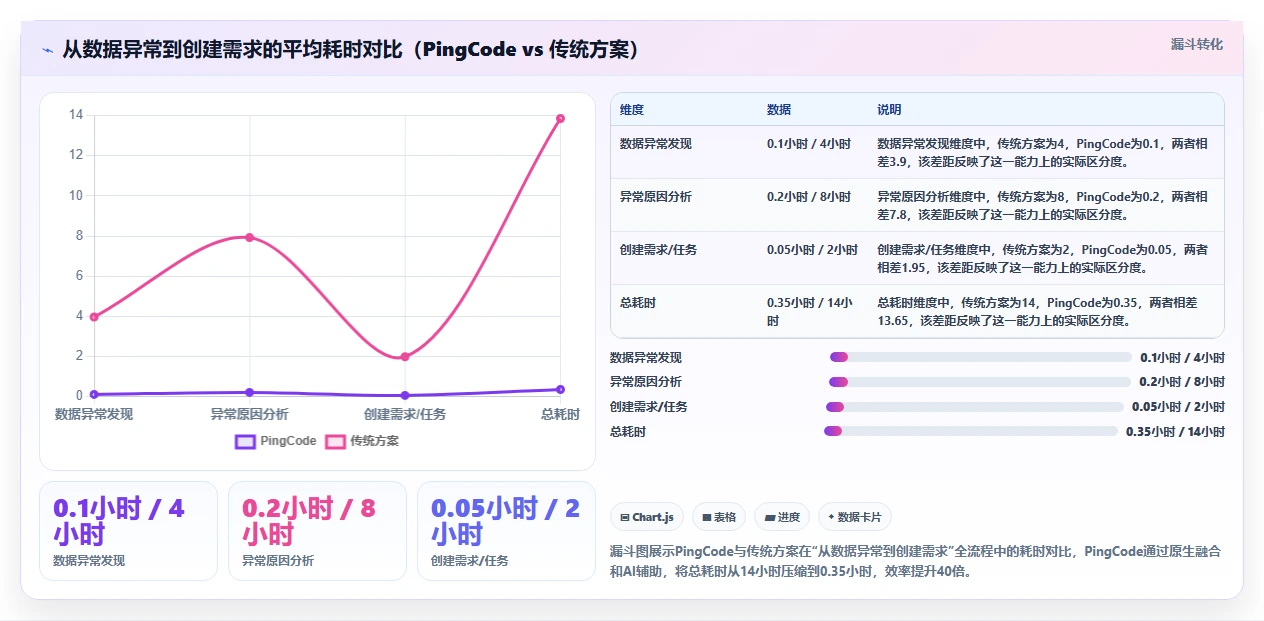Click progress value 0.1小时 / 4小时

(x=1182, y=357)
